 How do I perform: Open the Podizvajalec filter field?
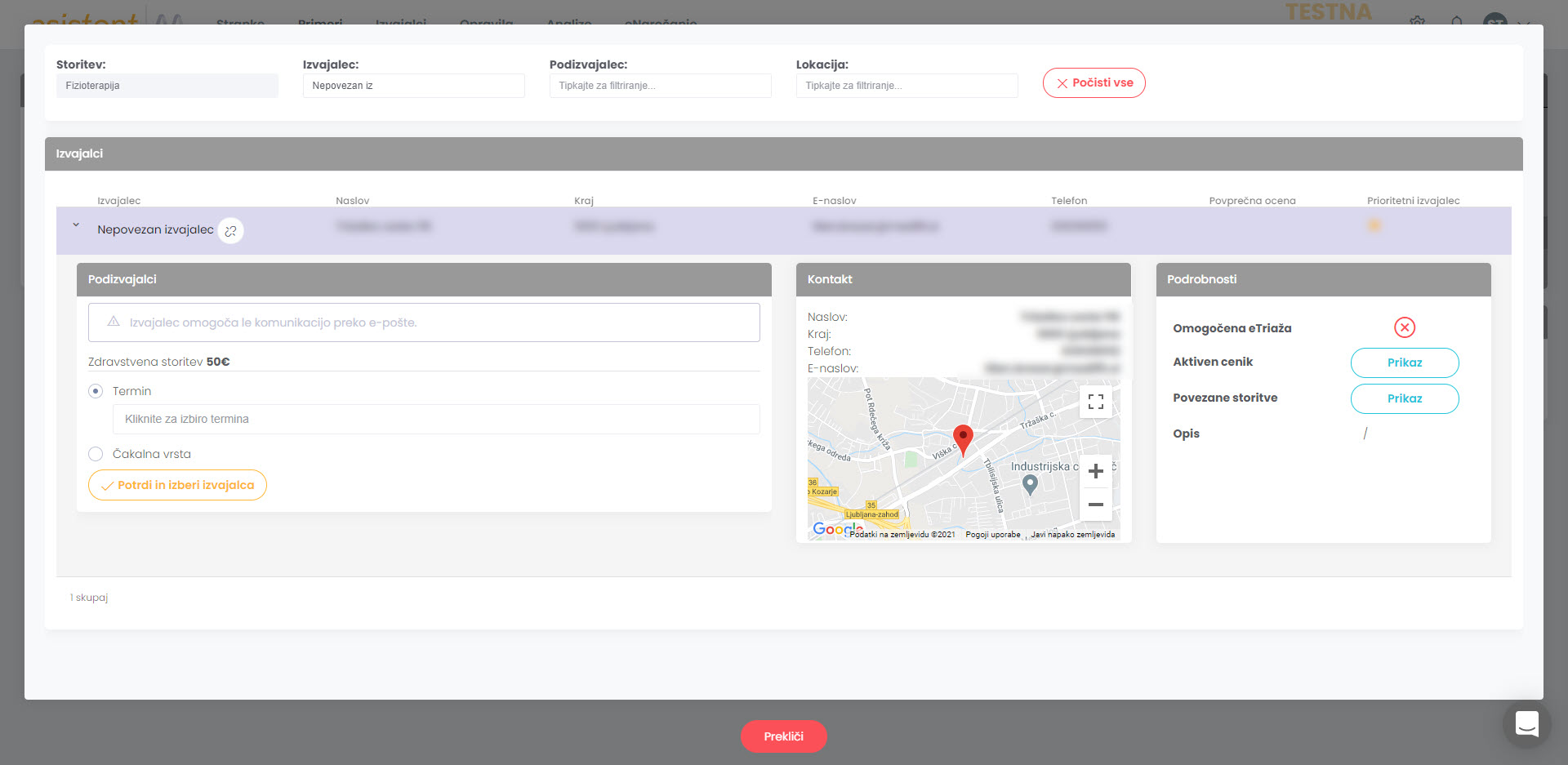(x=660, y=86)
